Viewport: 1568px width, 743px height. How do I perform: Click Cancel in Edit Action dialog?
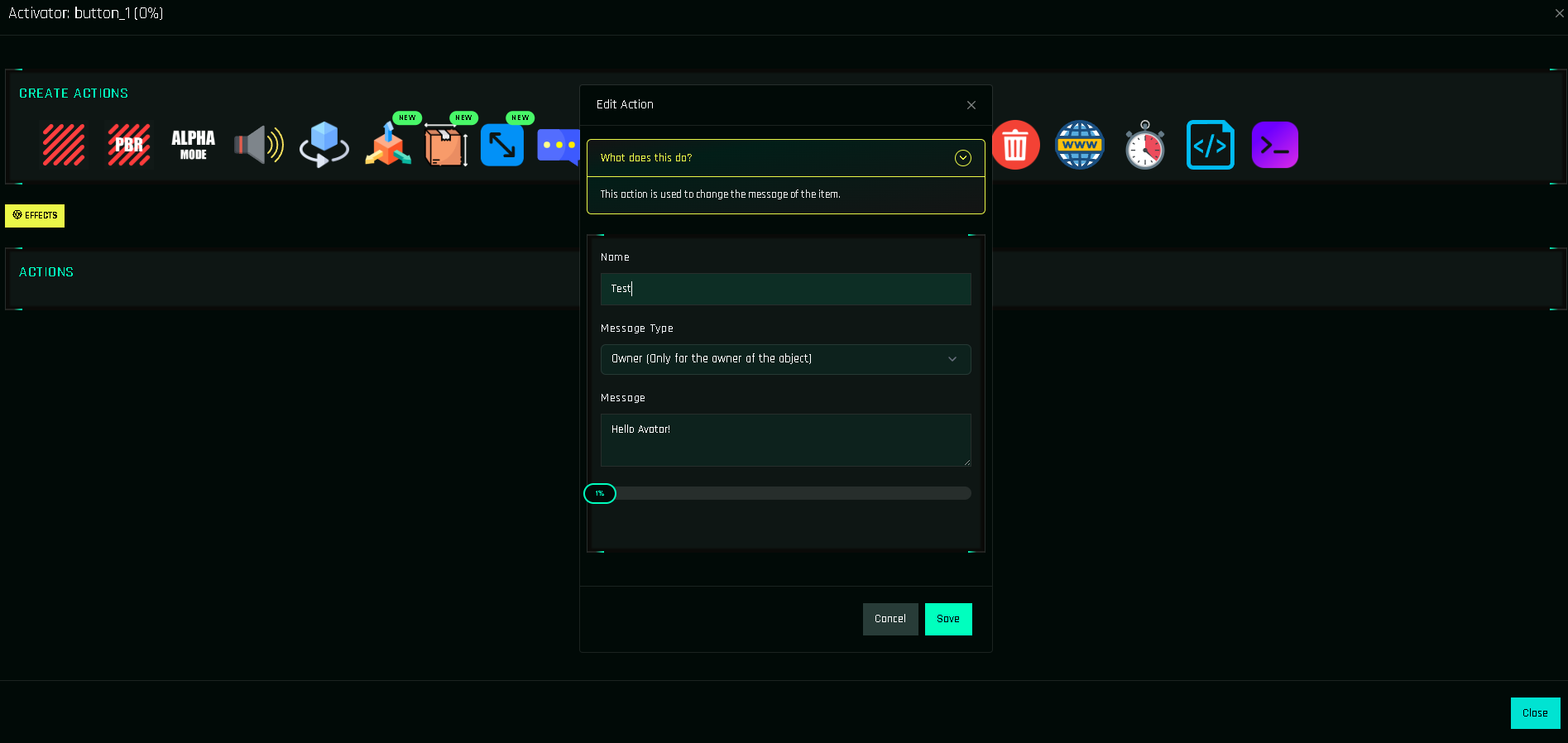[x=890, y=619]
